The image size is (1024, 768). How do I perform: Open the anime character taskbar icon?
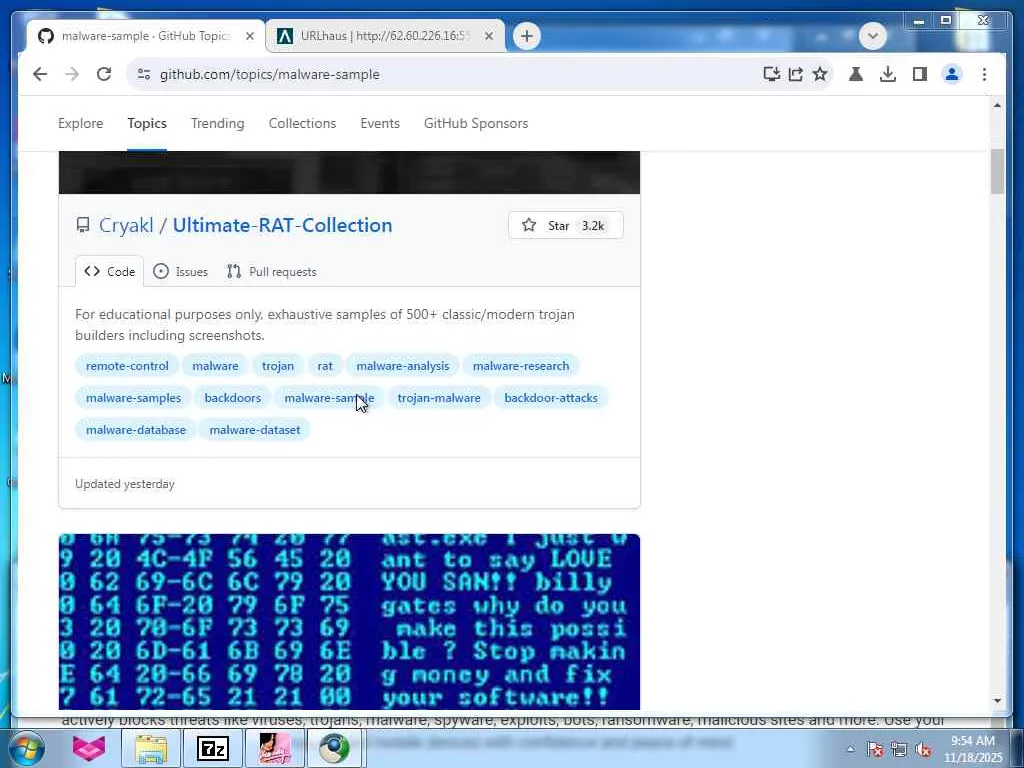[274, 748]
